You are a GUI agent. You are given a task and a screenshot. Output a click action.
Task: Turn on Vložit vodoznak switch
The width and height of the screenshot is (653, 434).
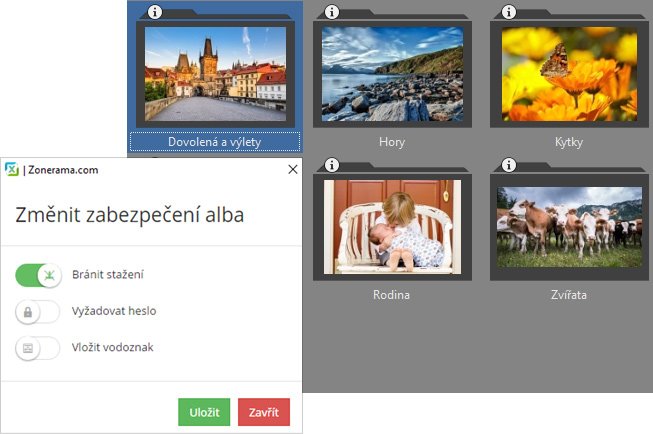[x=38, y=348]
